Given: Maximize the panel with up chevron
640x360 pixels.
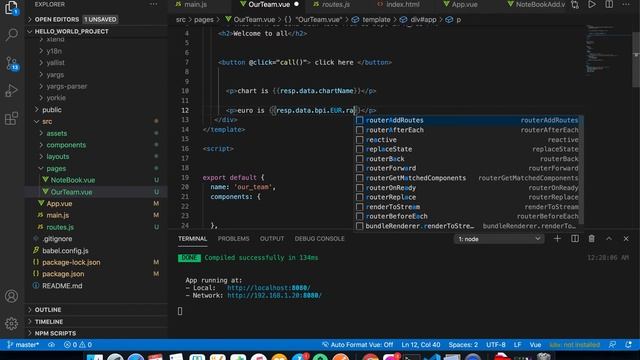Looking at the screenshot, I should [609, 239].
